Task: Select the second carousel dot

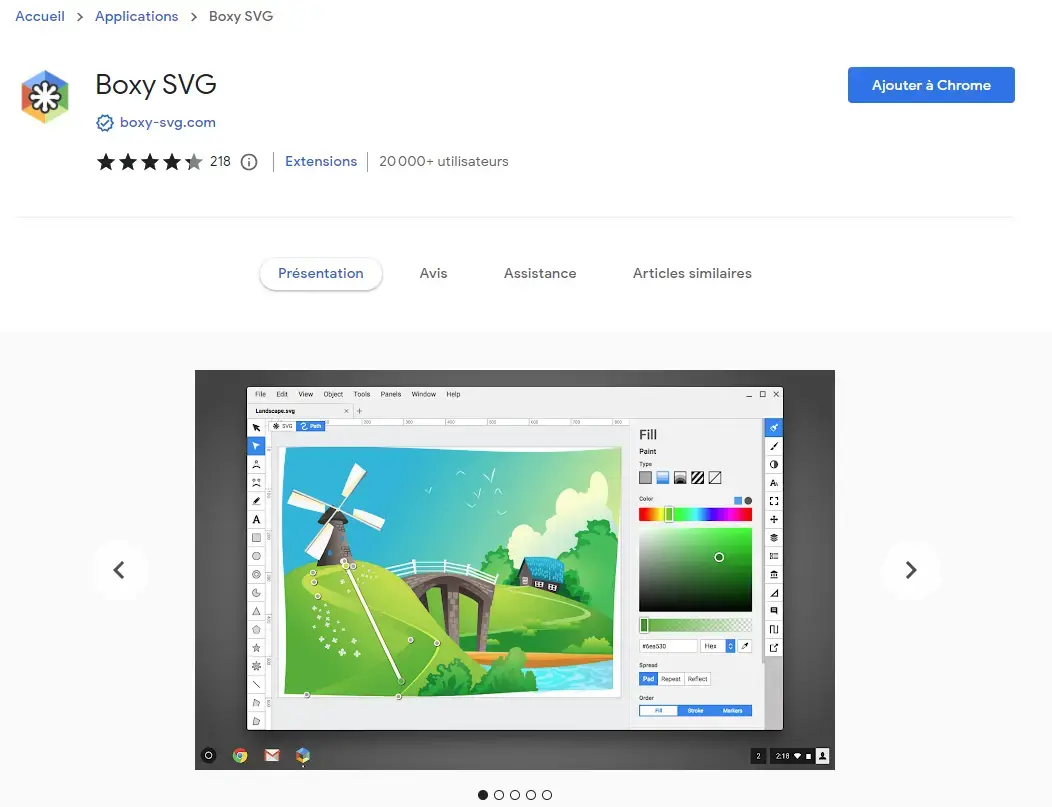Action: click(499, 795)
